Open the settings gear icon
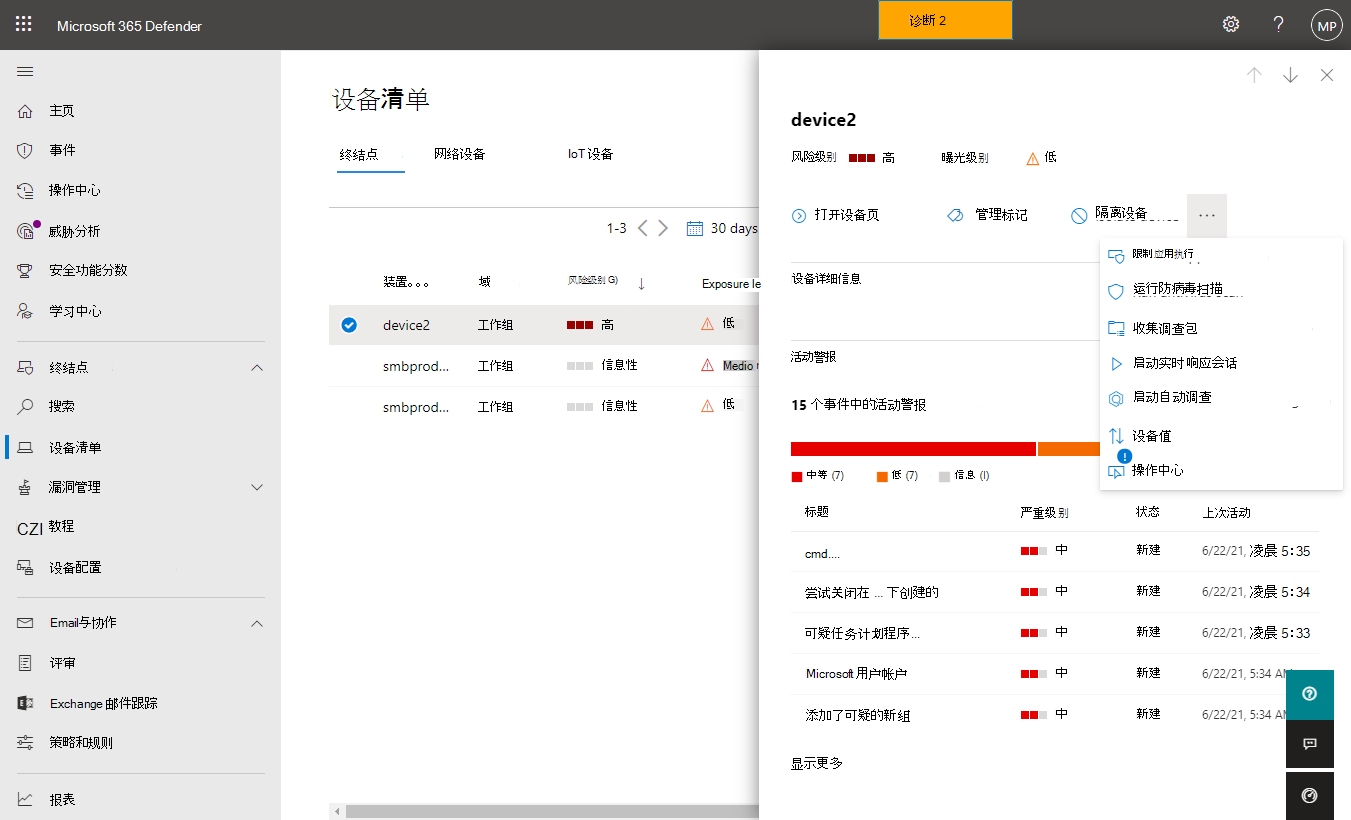 tap(1231, 25)
